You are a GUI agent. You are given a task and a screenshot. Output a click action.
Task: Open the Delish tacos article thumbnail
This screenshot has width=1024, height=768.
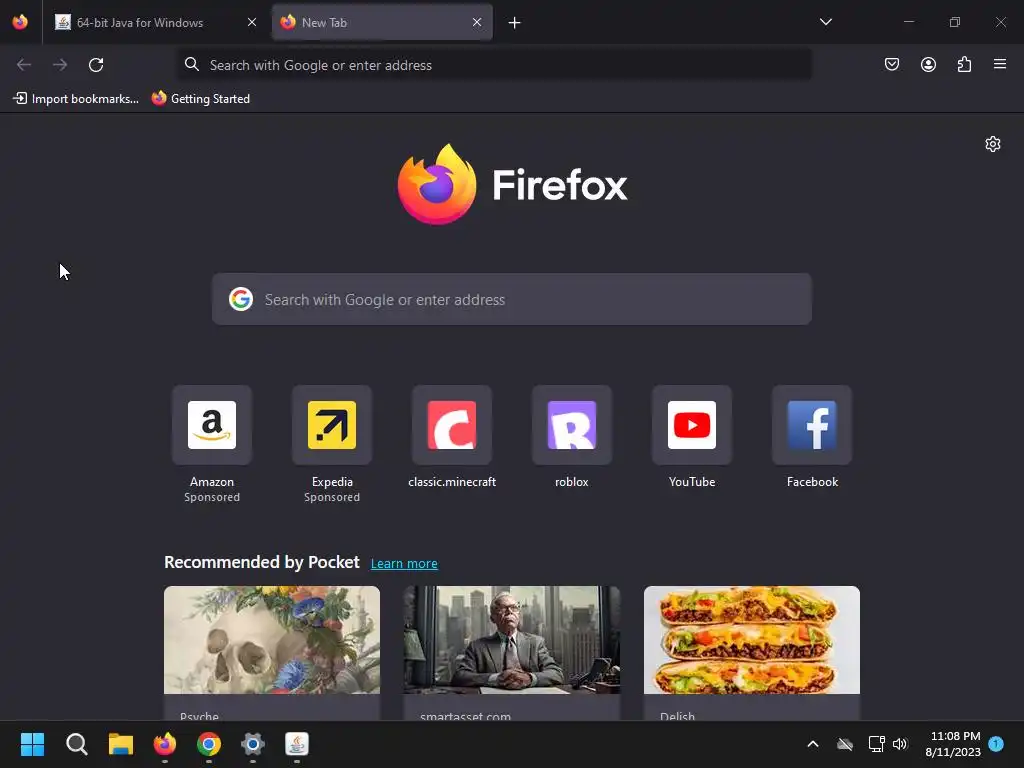point(752,639)
